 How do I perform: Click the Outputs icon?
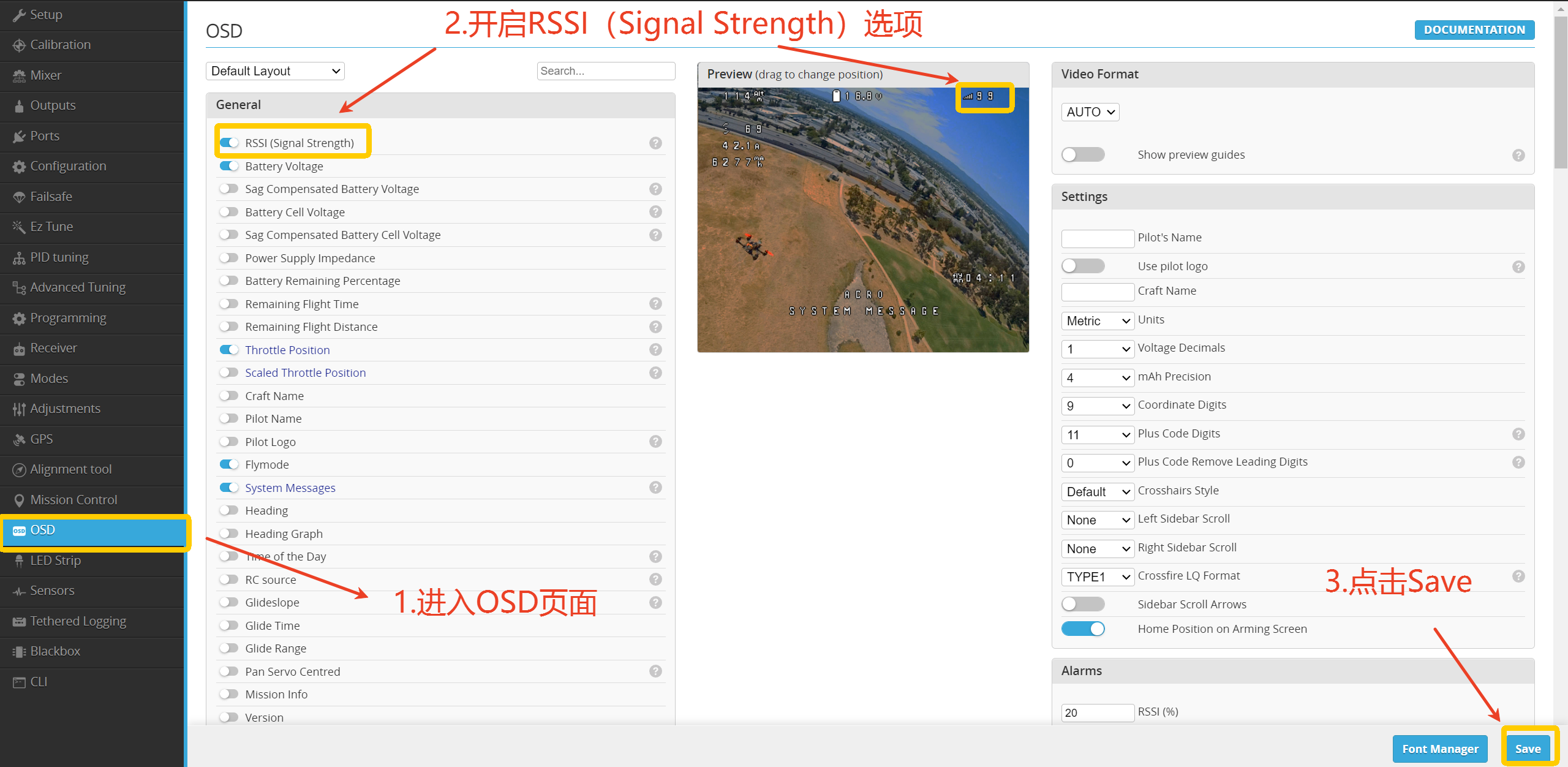(19, 105)
